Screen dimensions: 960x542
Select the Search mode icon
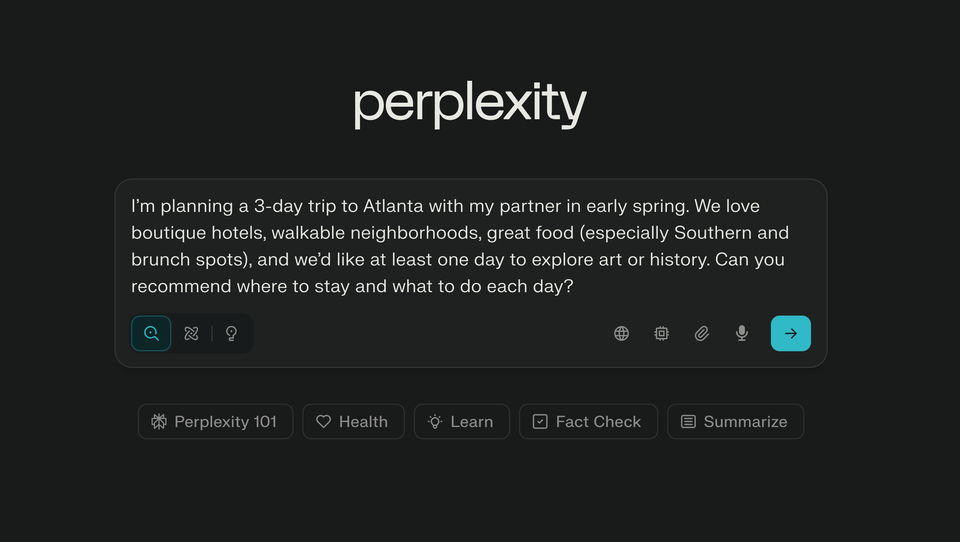[151, 334]
